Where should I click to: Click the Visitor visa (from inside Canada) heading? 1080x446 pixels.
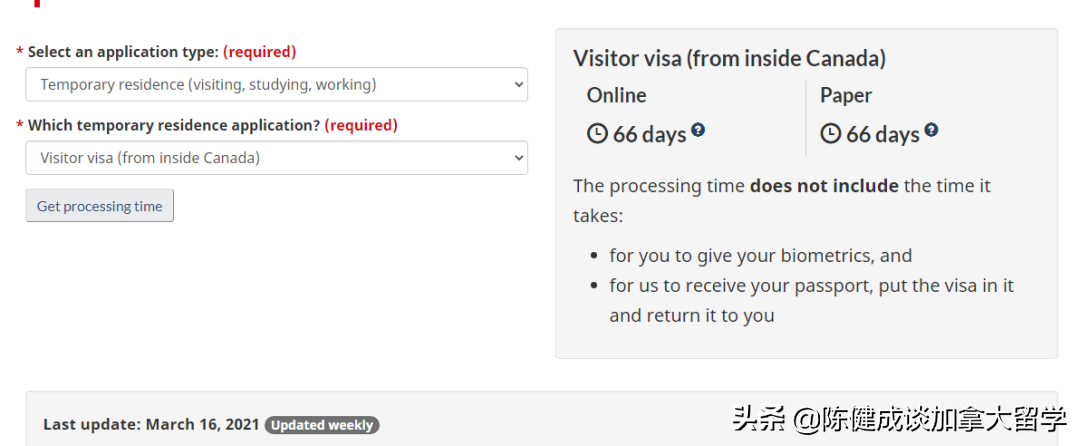tap(729, 58)
